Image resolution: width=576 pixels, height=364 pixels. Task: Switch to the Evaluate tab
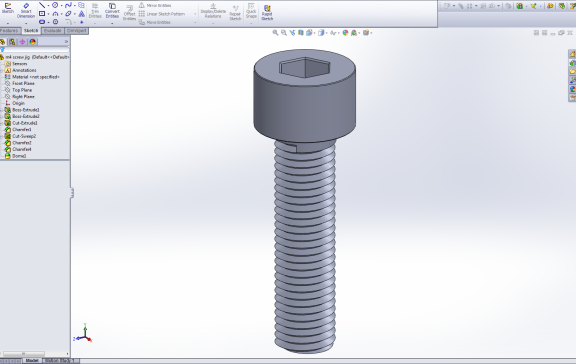click(x=53, y=31)
